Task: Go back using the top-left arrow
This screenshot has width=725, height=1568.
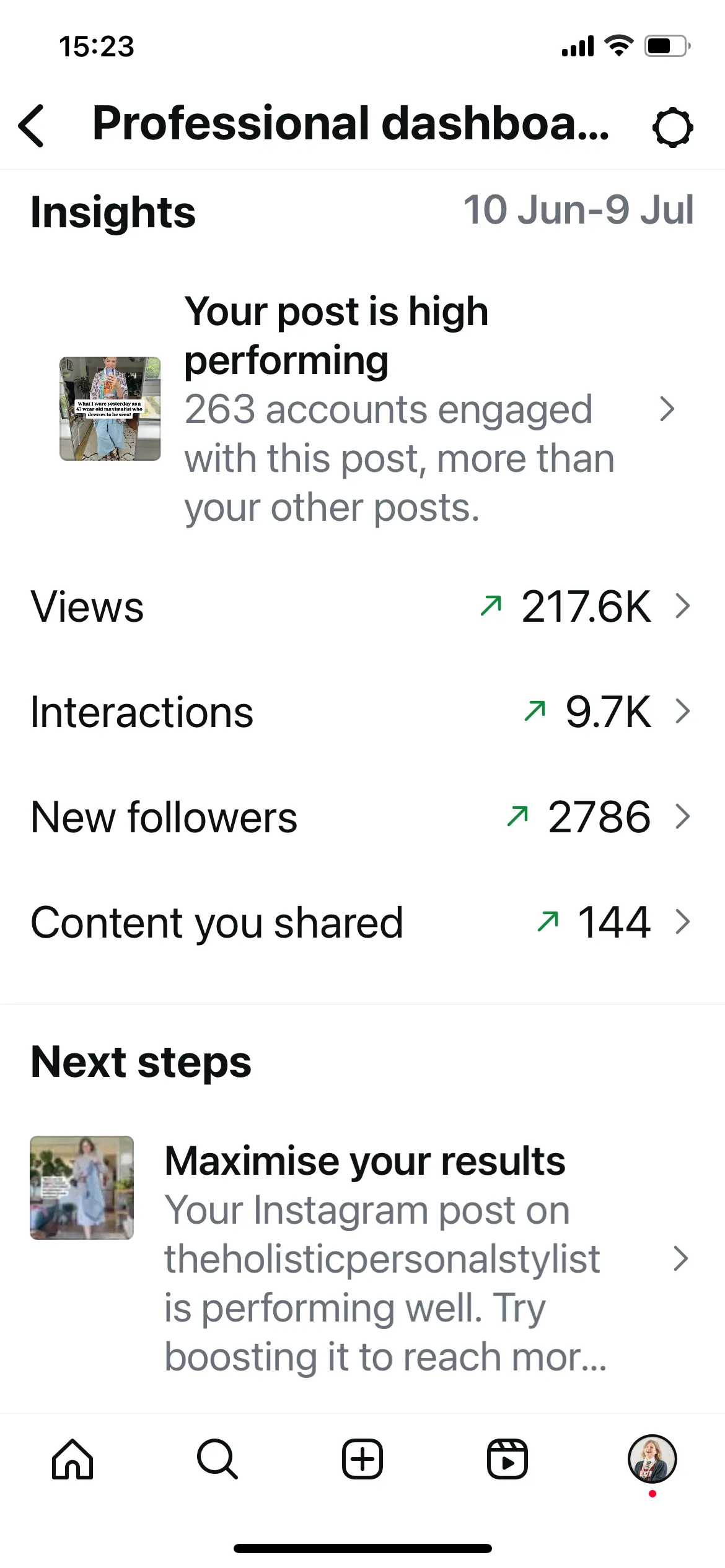Action: 32,126
